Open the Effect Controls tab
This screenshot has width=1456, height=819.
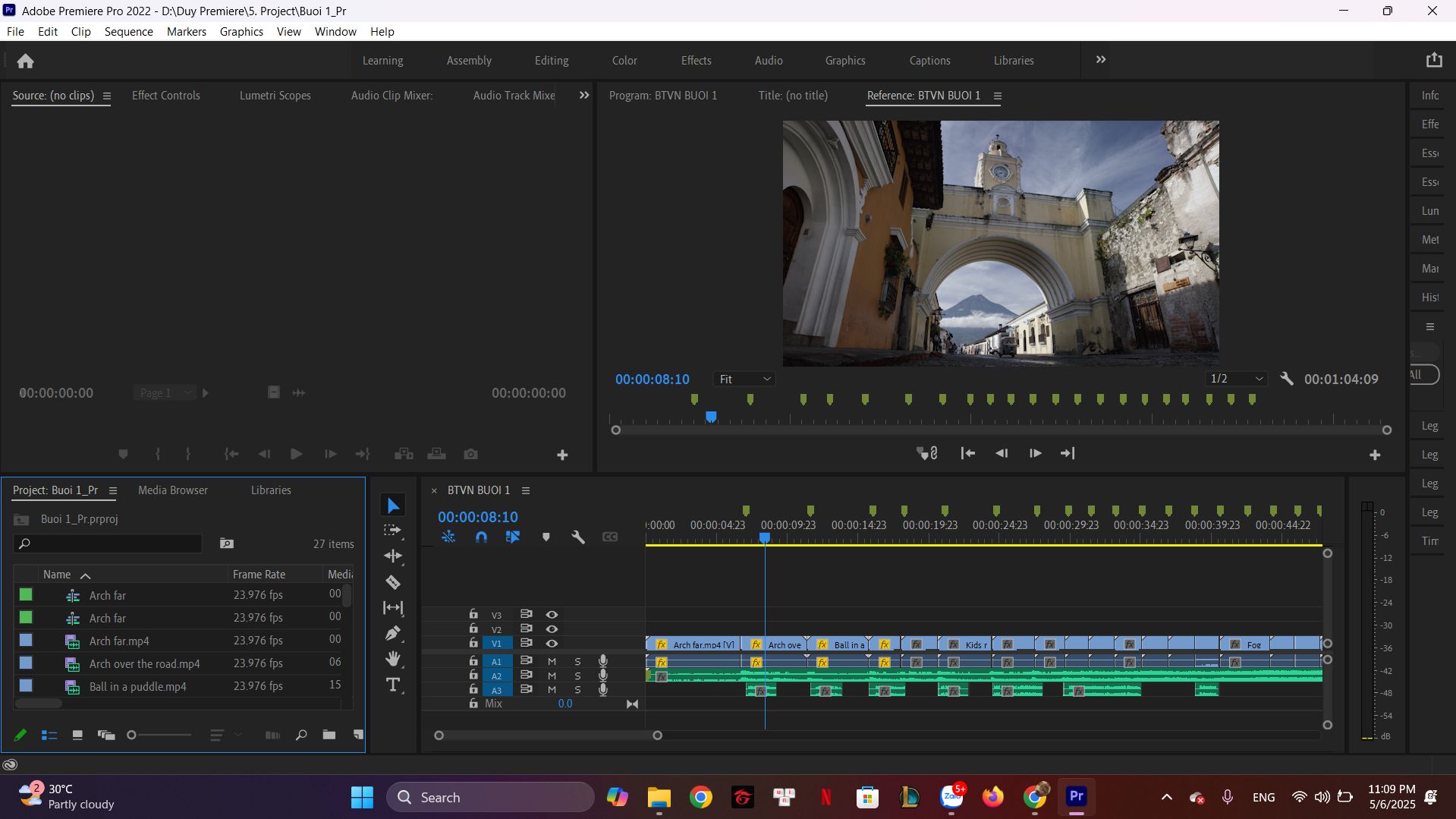165,96
